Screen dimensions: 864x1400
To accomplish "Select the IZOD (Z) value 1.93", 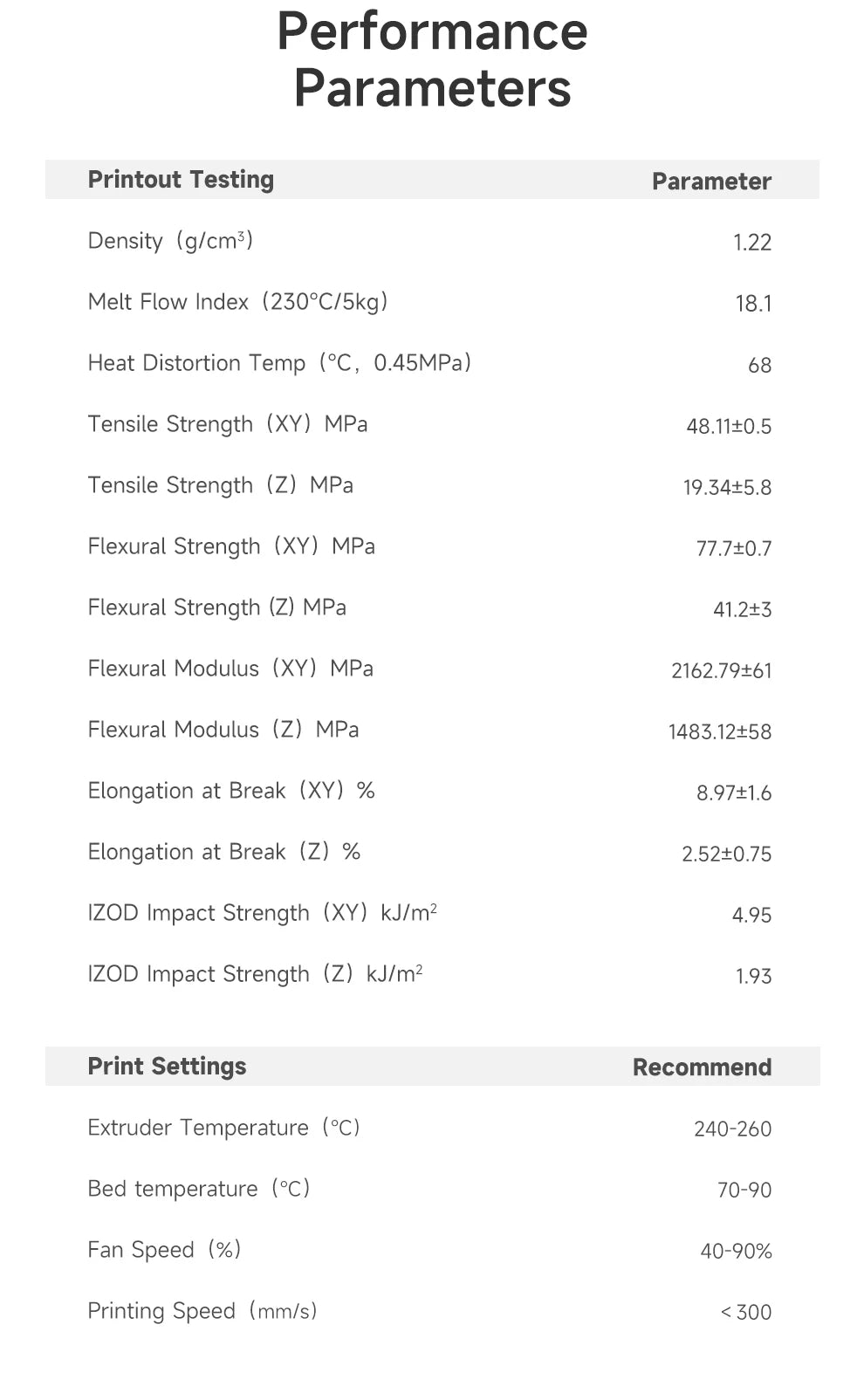I will point(753,976).
